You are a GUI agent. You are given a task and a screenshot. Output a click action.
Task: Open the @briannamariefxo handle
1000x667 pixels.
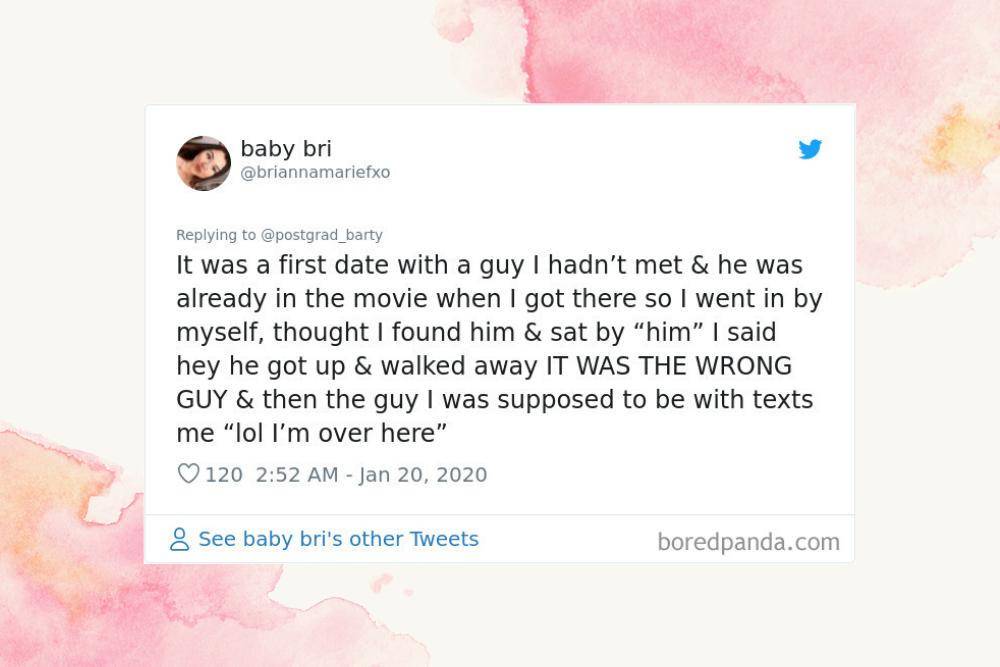(x=315, y=173)
